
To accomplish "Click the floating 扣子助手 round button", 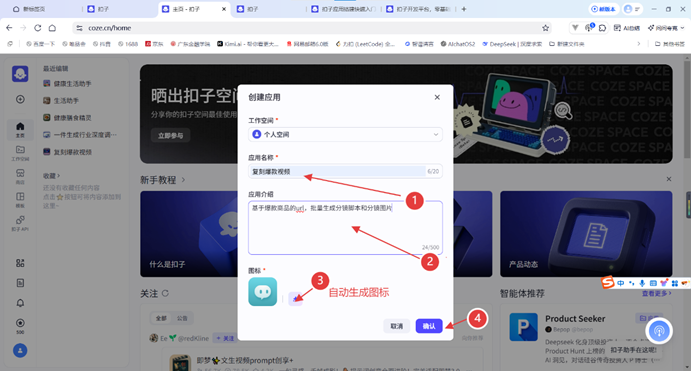I will (x=659, y=330).
